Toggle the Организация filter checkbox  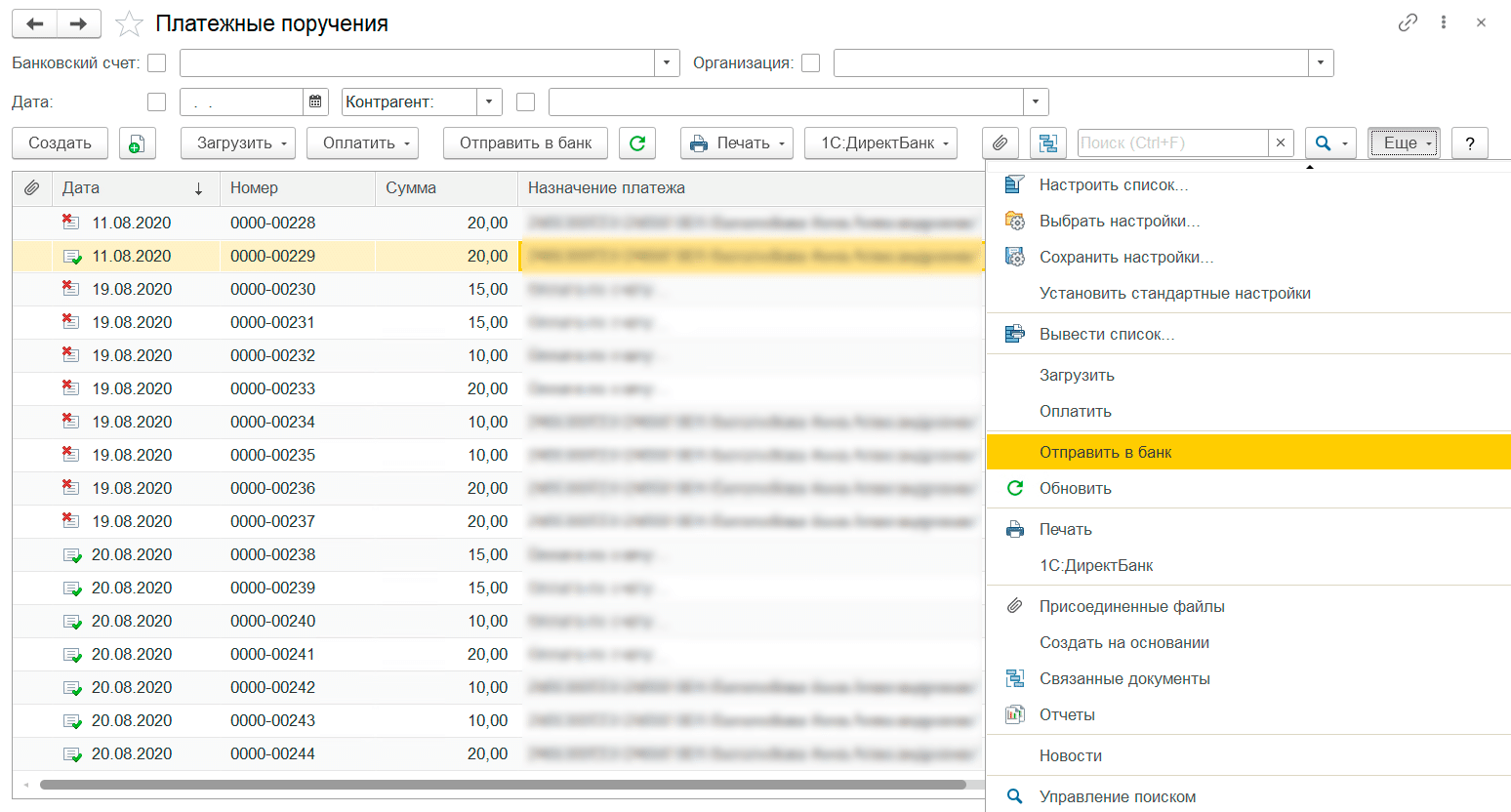(810, 63)
